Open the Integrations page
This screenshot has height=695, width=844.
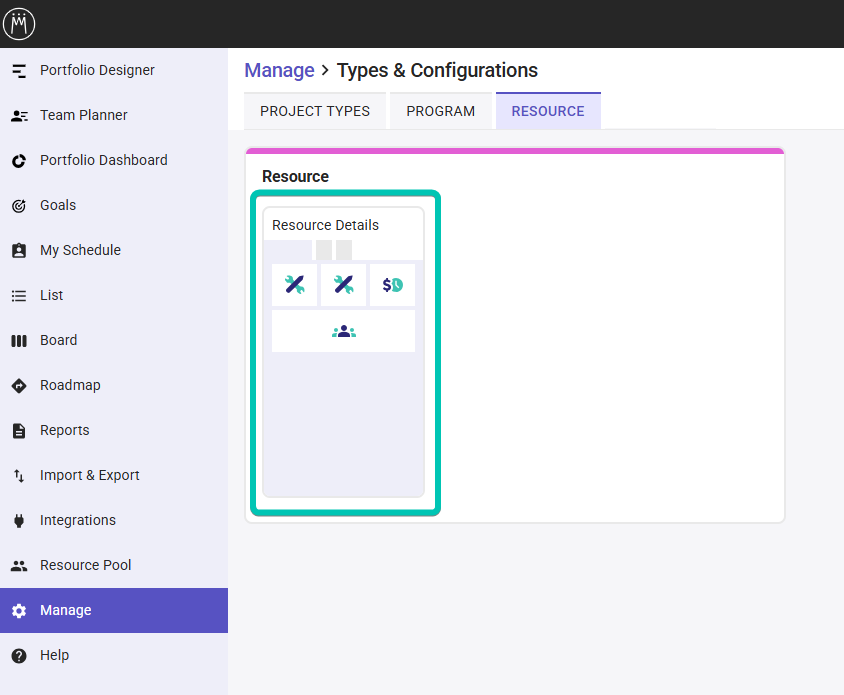coord(114,521)
